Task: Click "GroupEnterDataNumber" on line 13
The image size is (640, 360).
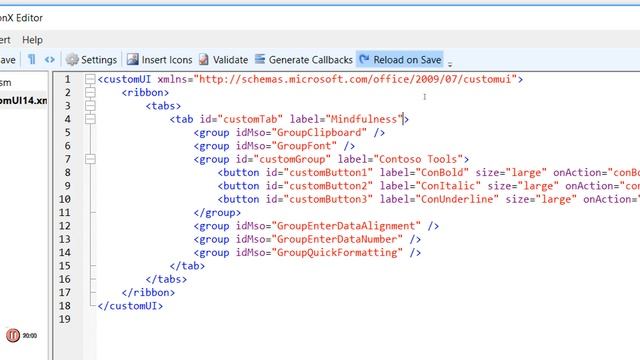Action: point(337,239)
